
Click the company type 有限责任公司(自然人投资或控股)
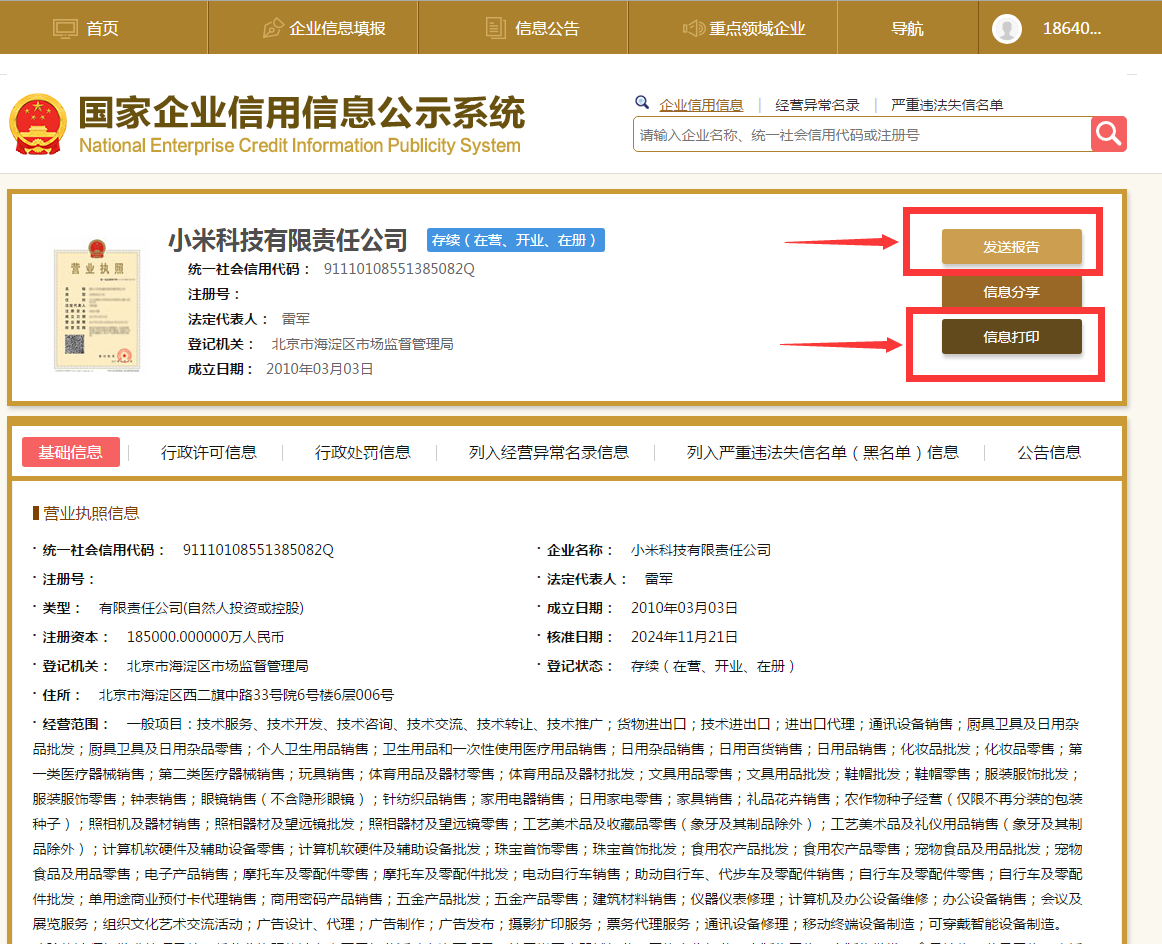click(202, 608)
